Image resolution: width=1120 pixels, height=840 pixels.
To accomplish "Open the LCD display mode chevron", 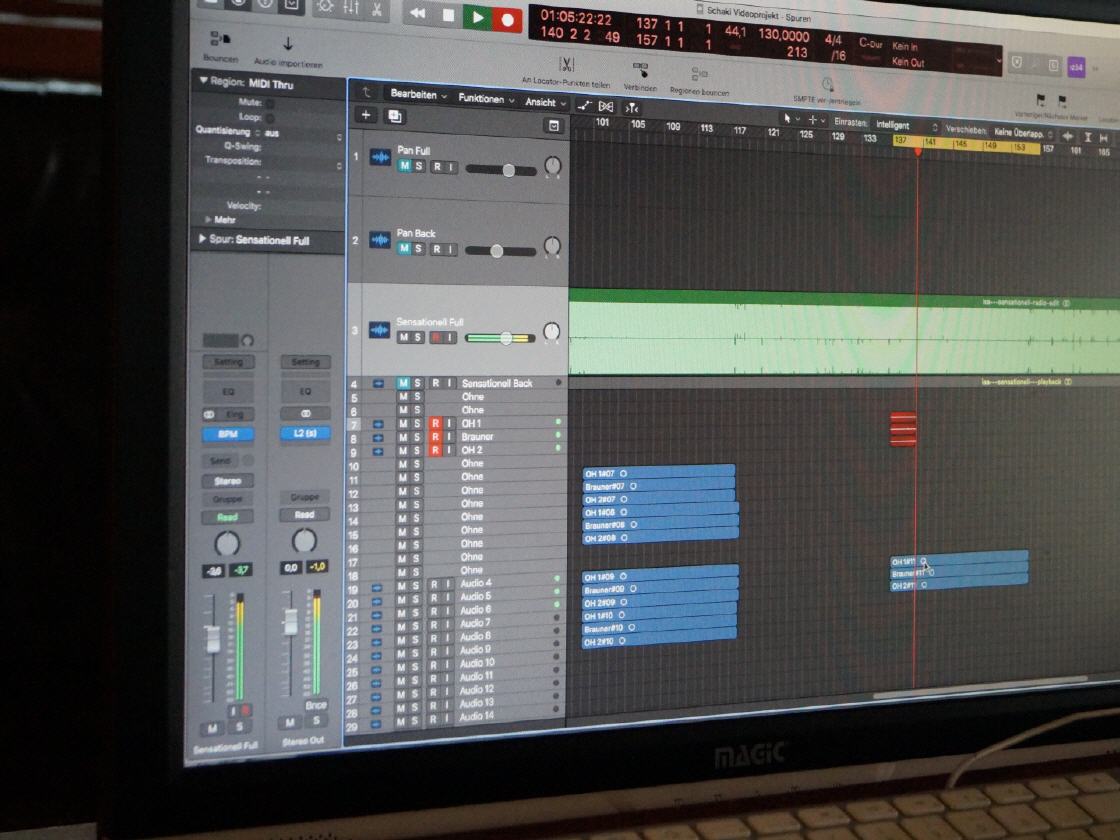I will 999,61.
